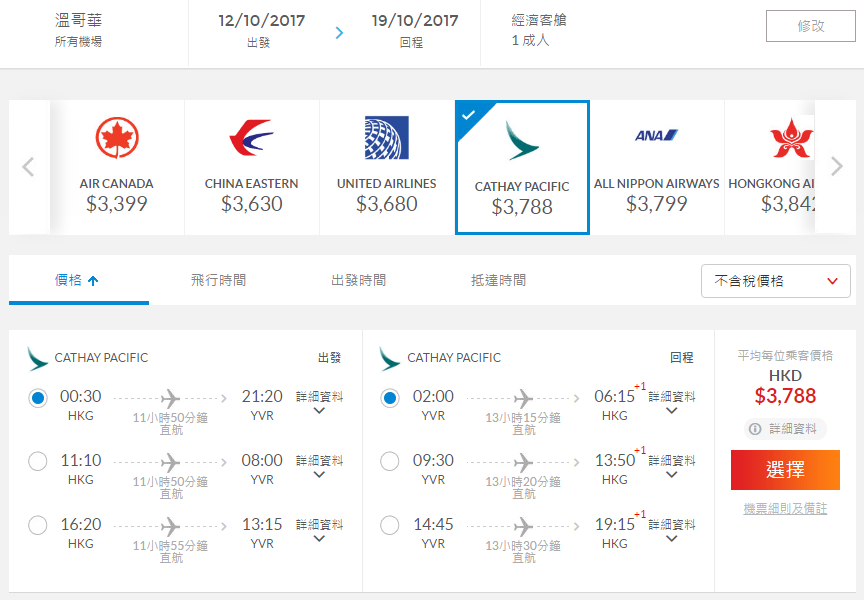Image resolution: width=864 pixels, height=600 pixels.
Task: Filter by United Airlines $3,680 card
Action: pos(387,167)
